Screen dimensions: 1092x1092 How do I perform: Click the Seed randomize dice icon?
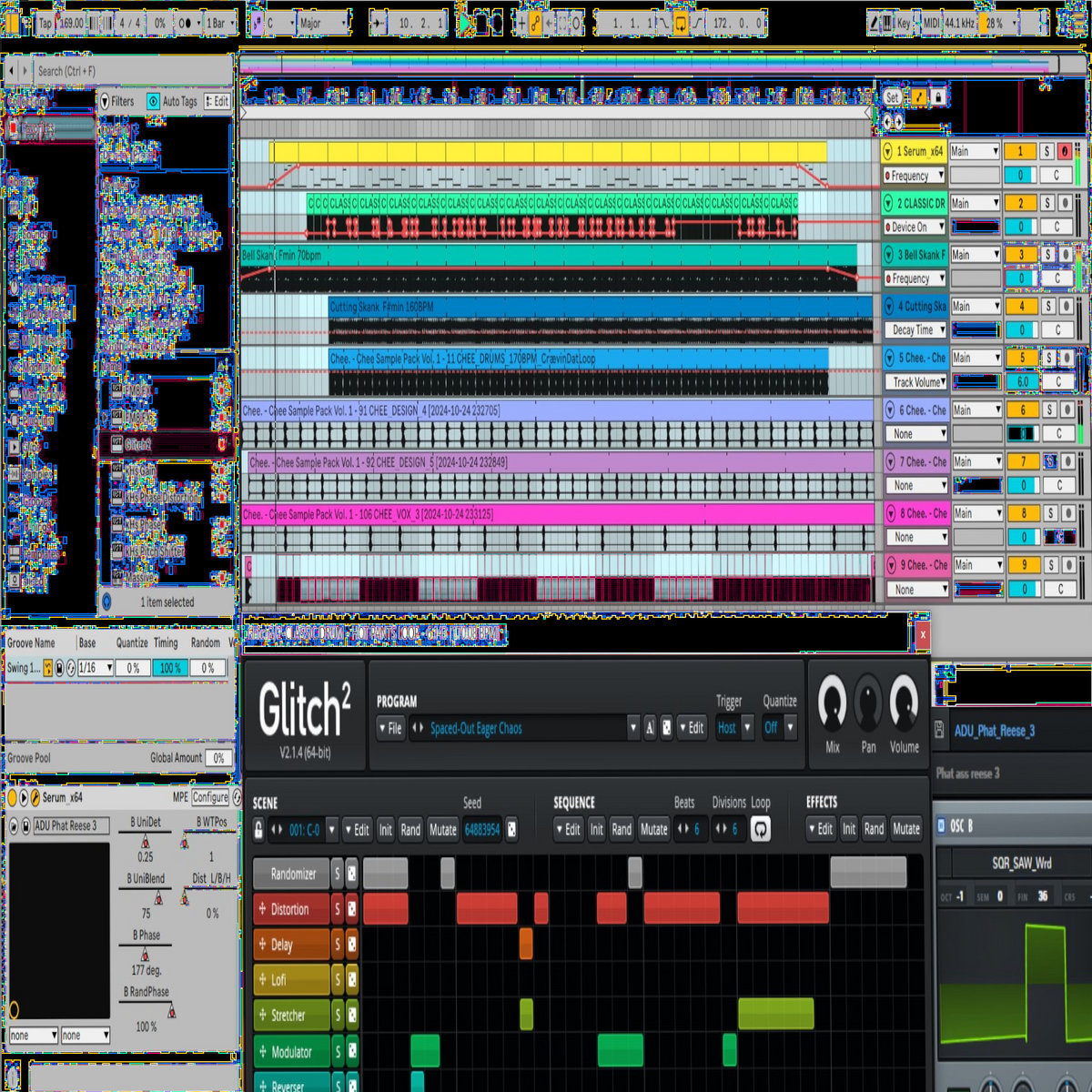coord(511,829)
